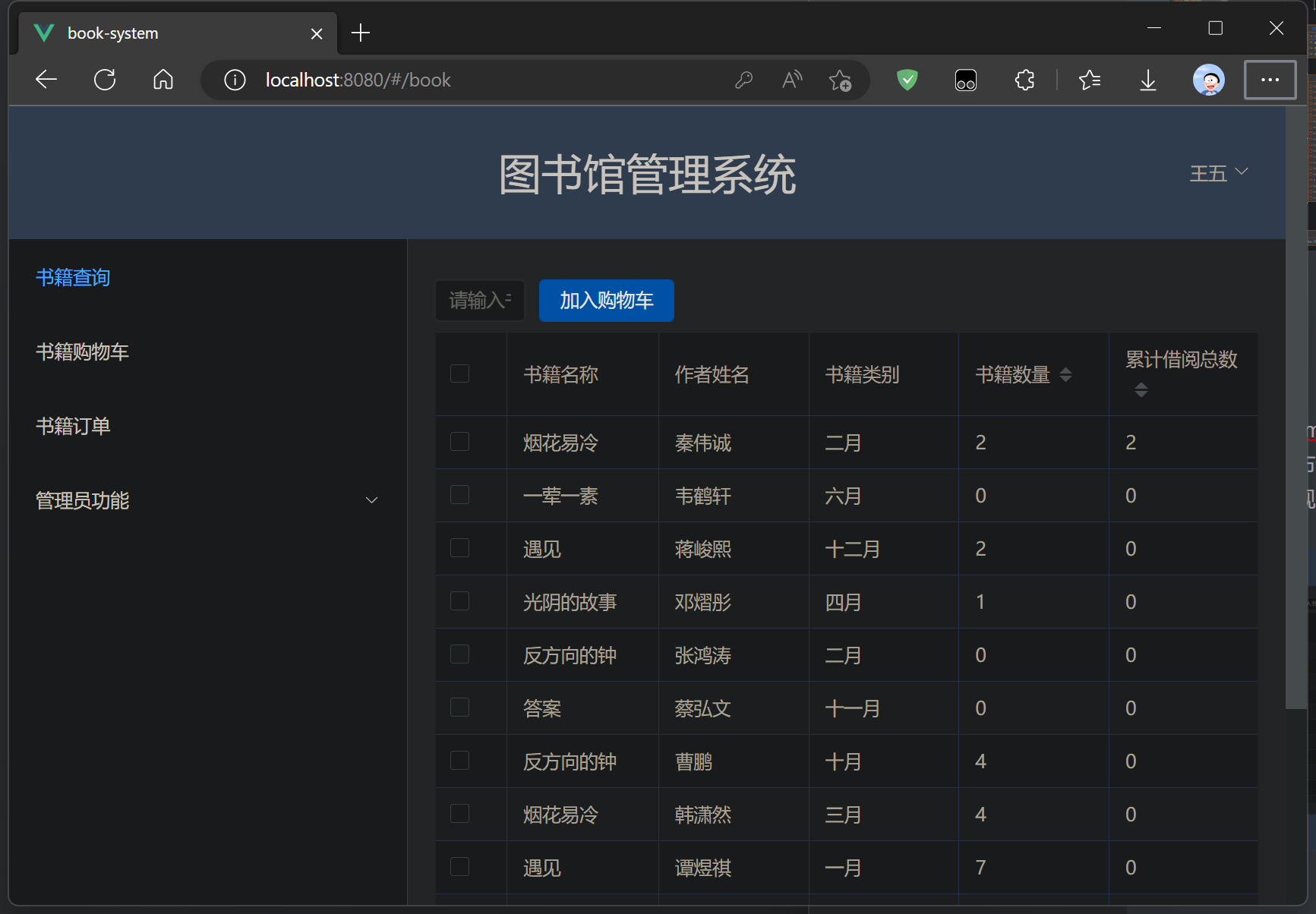Screen dimensions: 1316x914
Task: Open the browser extensions puzzle menu
Action: (1025, 80)
